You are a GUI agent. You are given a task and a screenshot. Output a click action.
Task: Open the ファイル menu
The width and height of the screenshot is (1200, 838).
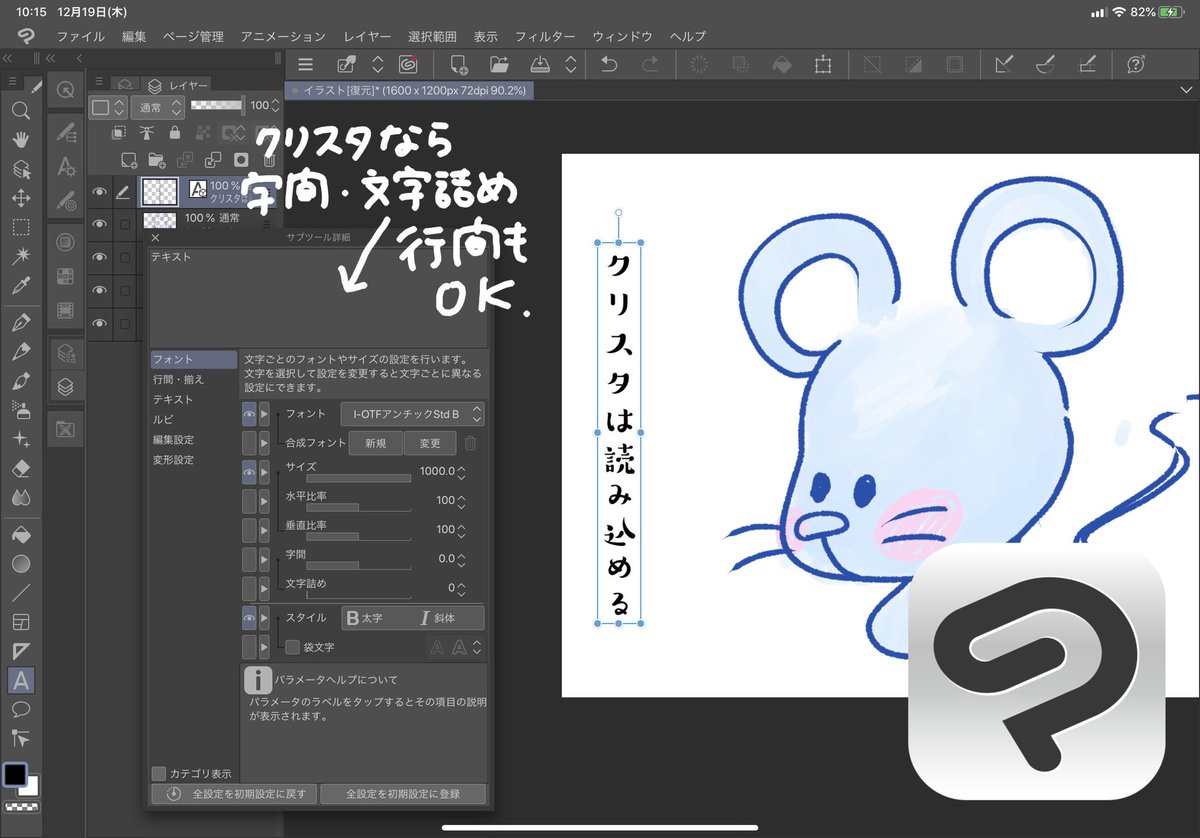pos(81,36)
